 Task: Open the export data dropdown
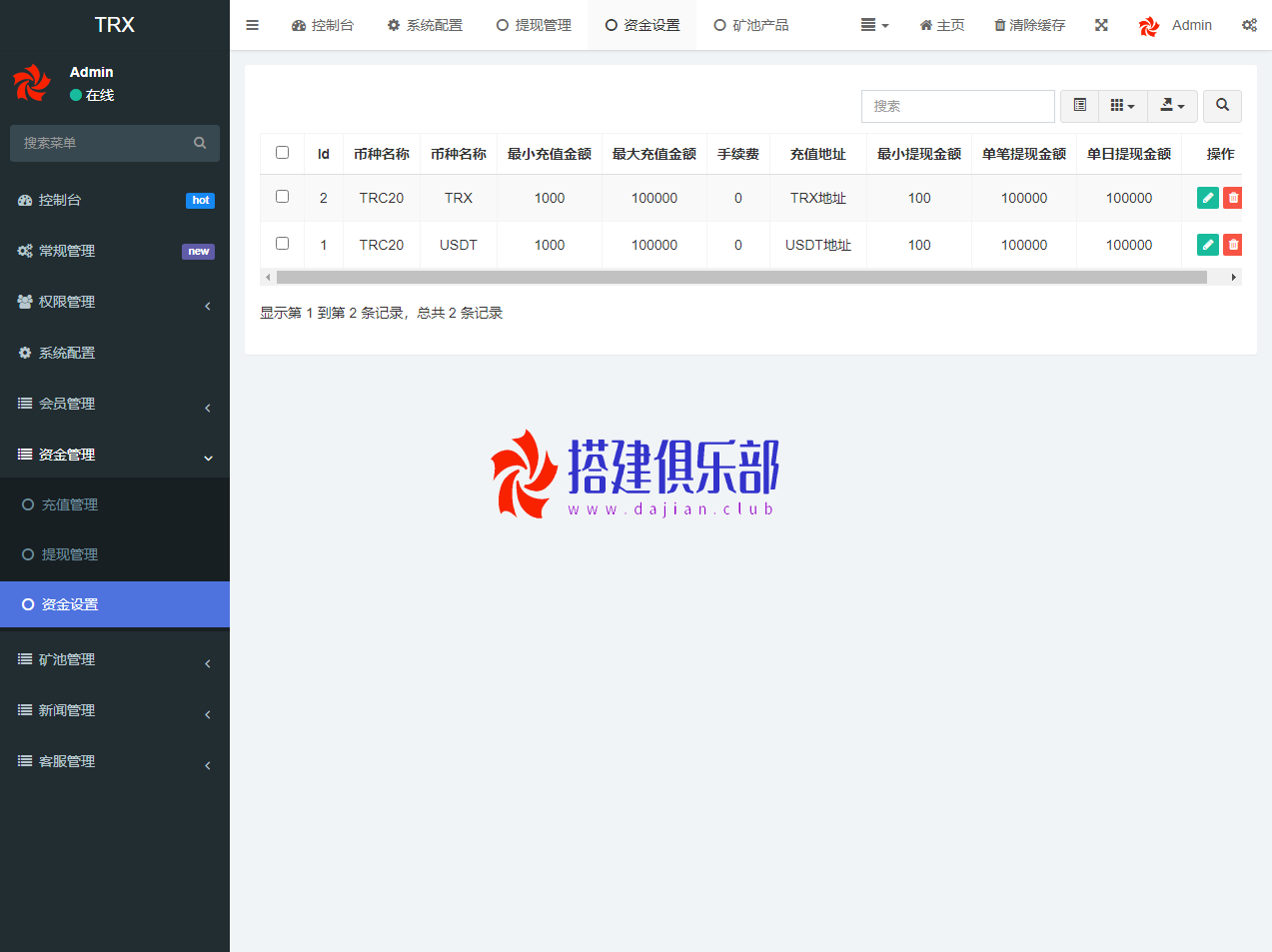click(1172, 105)
